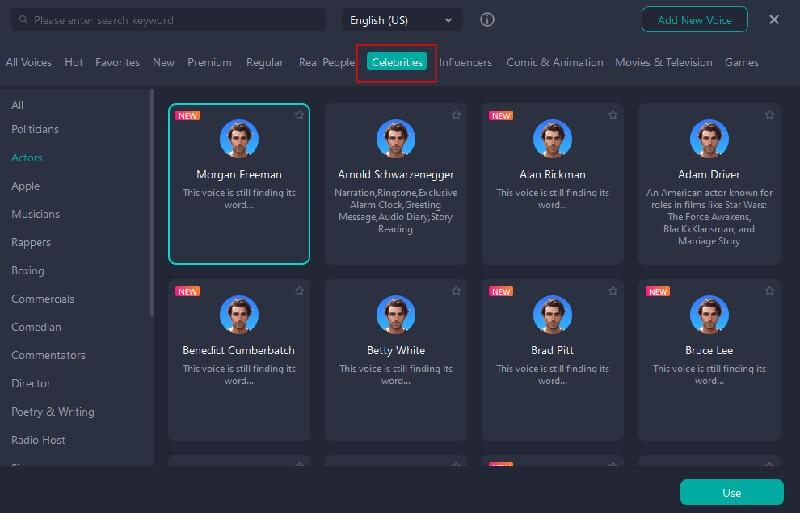Click the Add New Voice button
800x513 pixels.
click(694, 20)
